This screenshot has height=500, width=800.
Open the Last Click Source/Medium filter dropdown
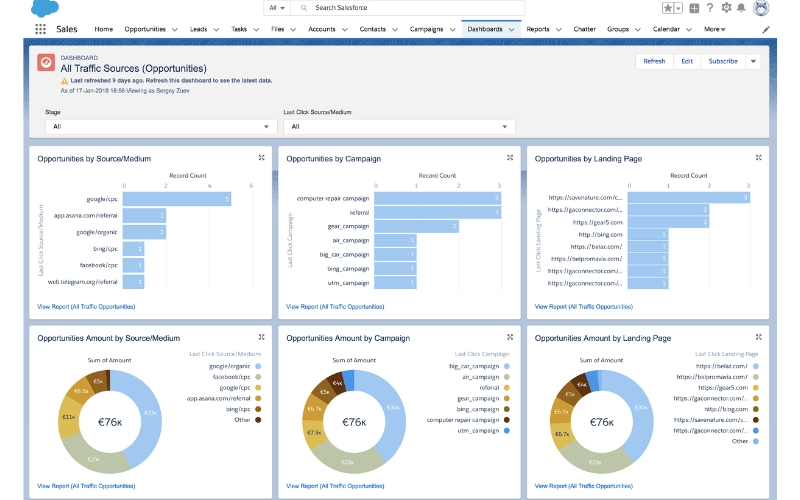[x=398, y=127]
